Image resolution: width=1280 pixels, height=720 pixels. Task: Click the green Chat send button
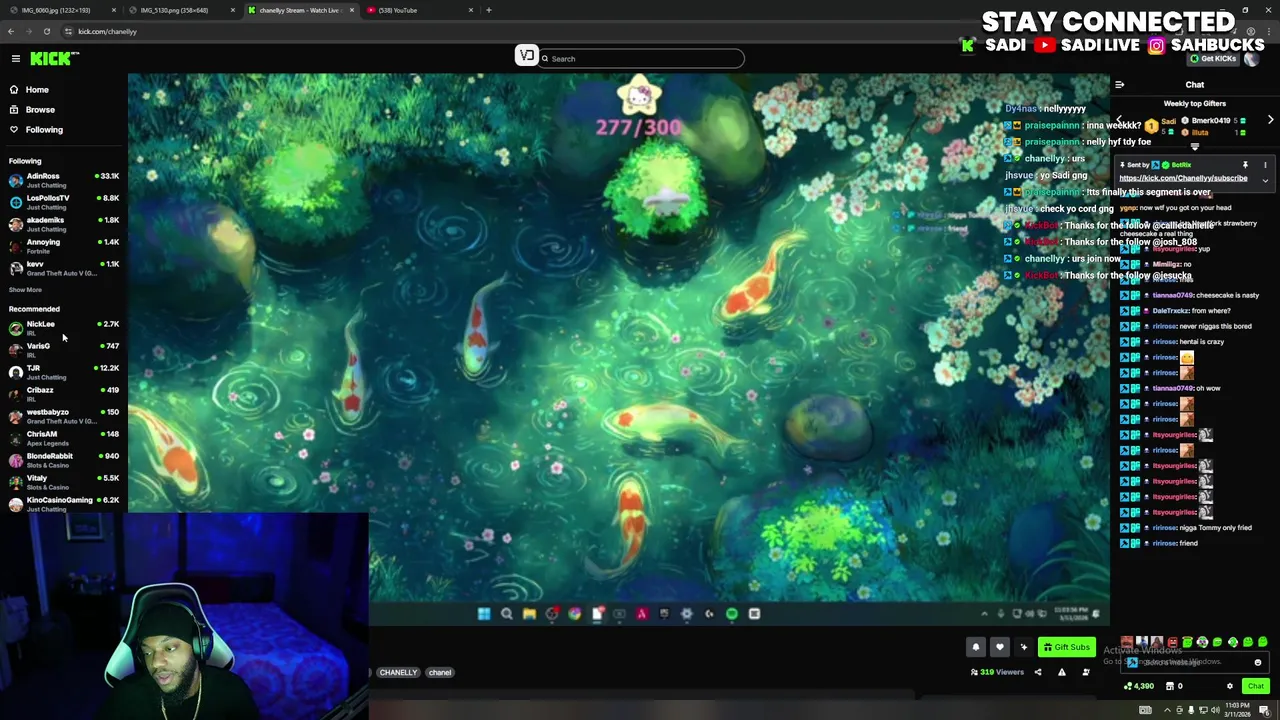(1255, 686)
